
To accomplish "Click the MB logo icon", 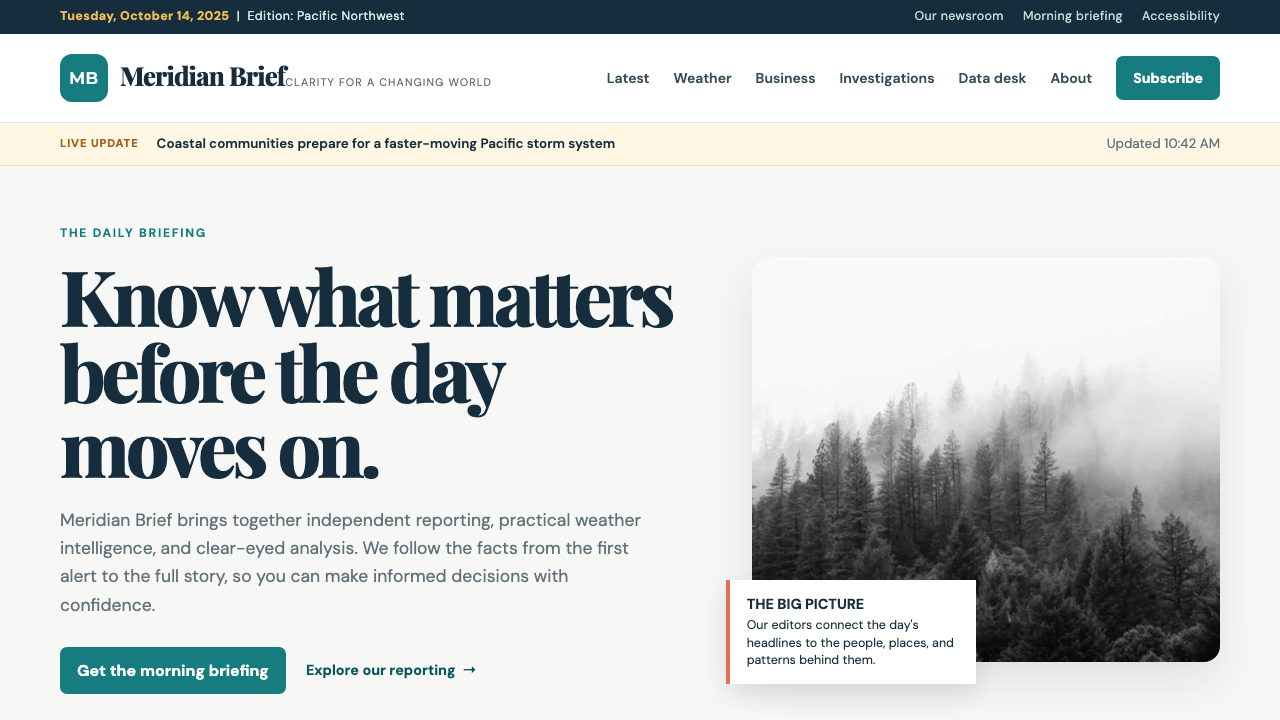I will (84, 78).
